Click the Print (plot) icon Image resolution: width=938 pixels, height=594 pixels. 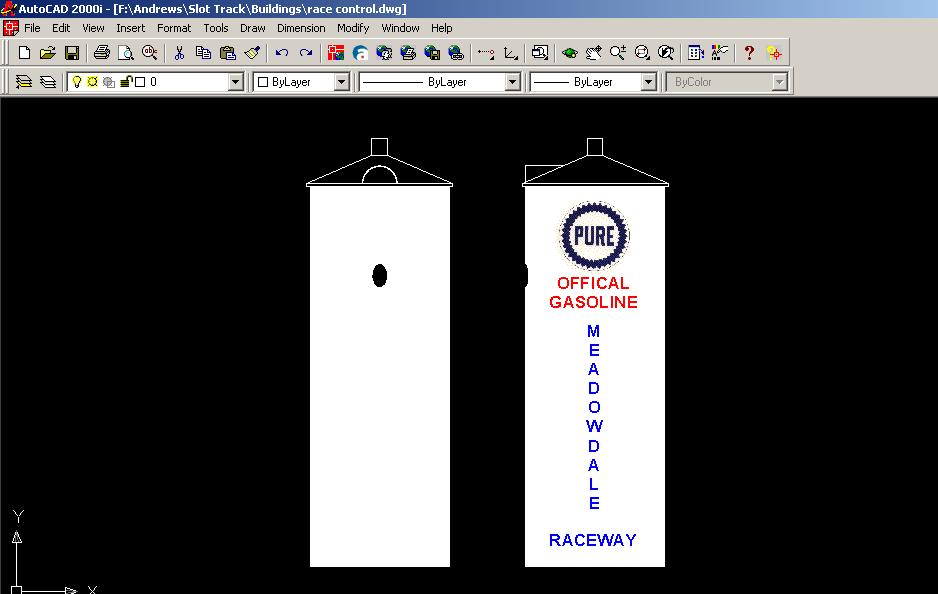click(102, 53)
